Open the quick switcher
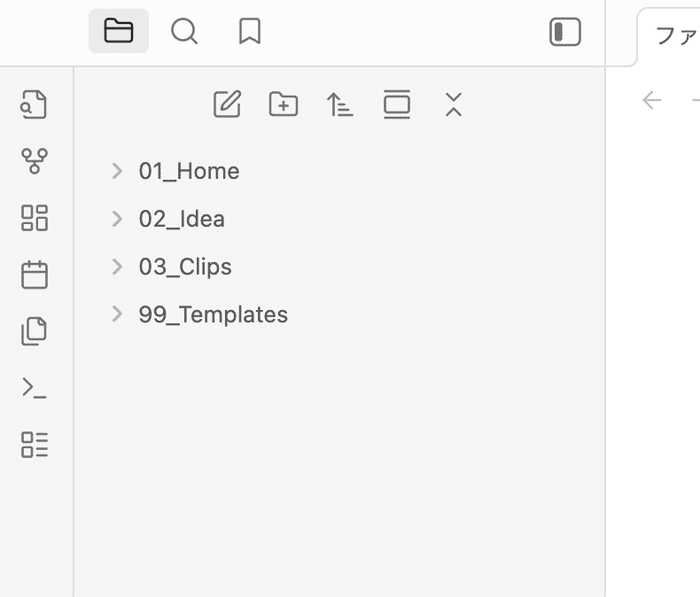The width and height of the screenshot is (700, 597). [x=34, y=104]
